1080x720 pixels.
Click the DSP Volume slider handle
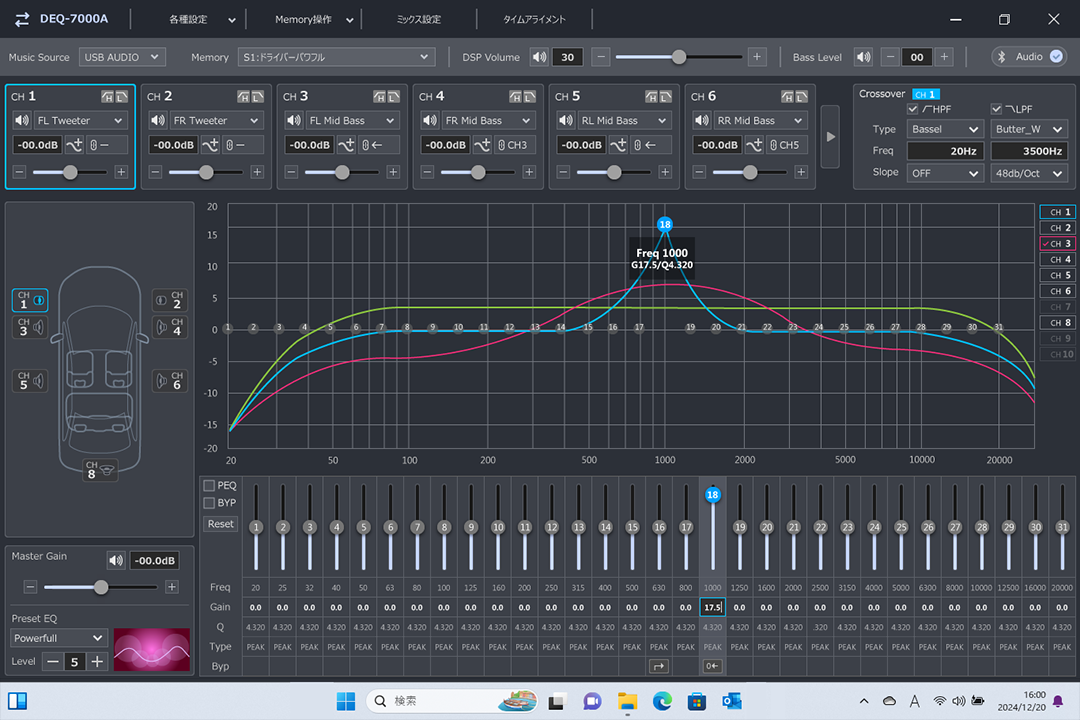tap(679, 57)
